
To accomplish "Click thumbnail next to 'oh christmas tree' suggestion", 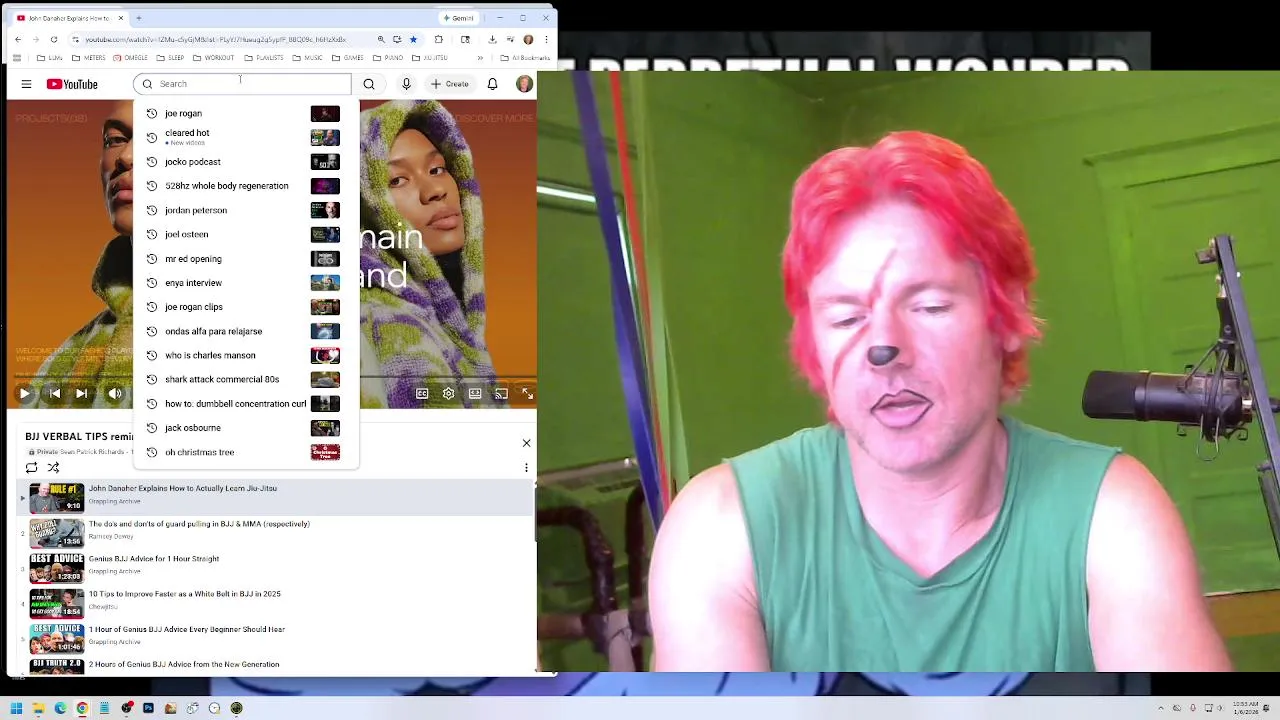I will tap(325, 452).
